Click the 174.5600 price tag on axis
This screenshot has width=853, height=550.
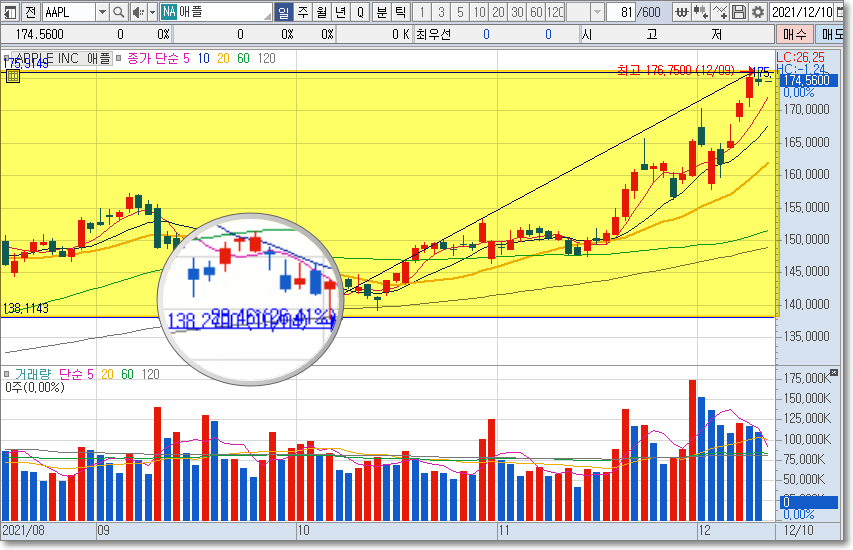pyautogui.click(x=809, y=81)
